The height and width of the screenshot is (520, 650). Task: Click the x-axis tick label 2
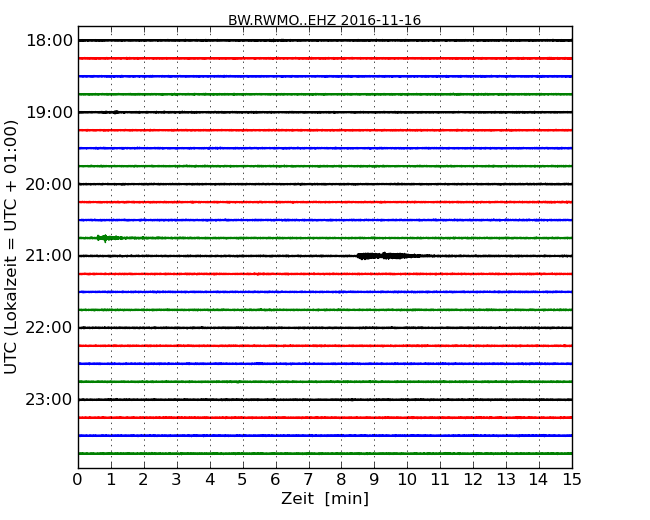coord(144,480)
